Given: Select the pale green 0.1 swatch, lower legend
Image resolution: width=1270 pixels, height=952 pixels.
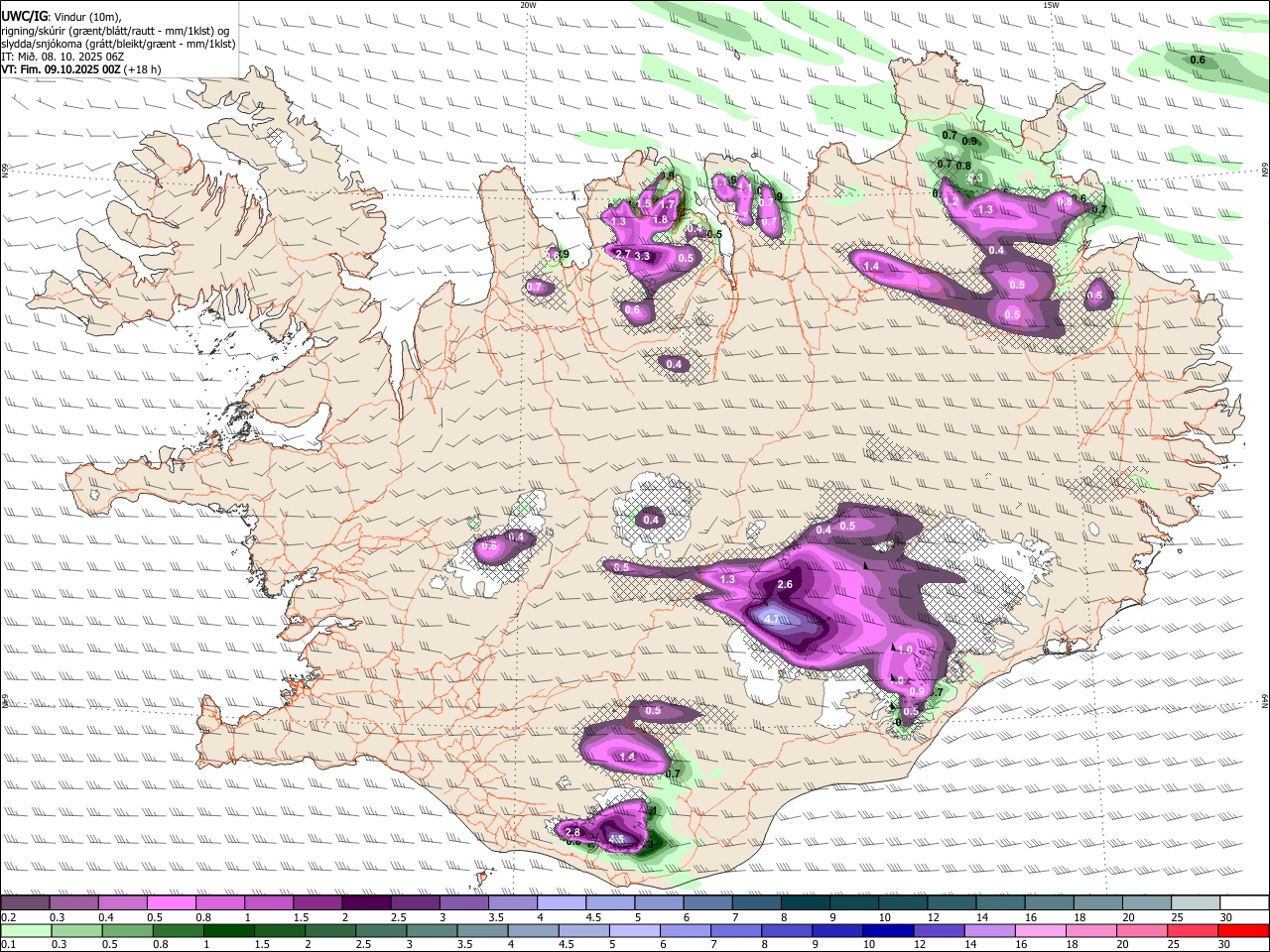Looking at the screenshot, I should (26, 930).
